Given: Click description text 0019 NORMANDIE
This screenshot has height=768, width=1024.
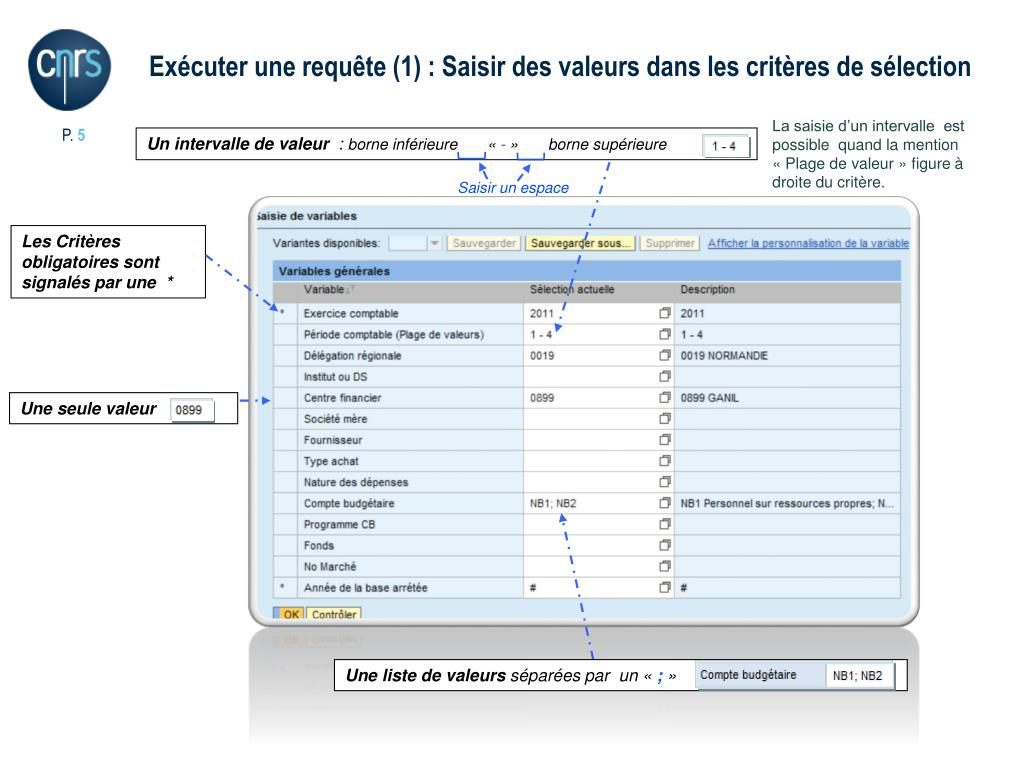Looking at the screenshot, I should click(x=724, y=355).
